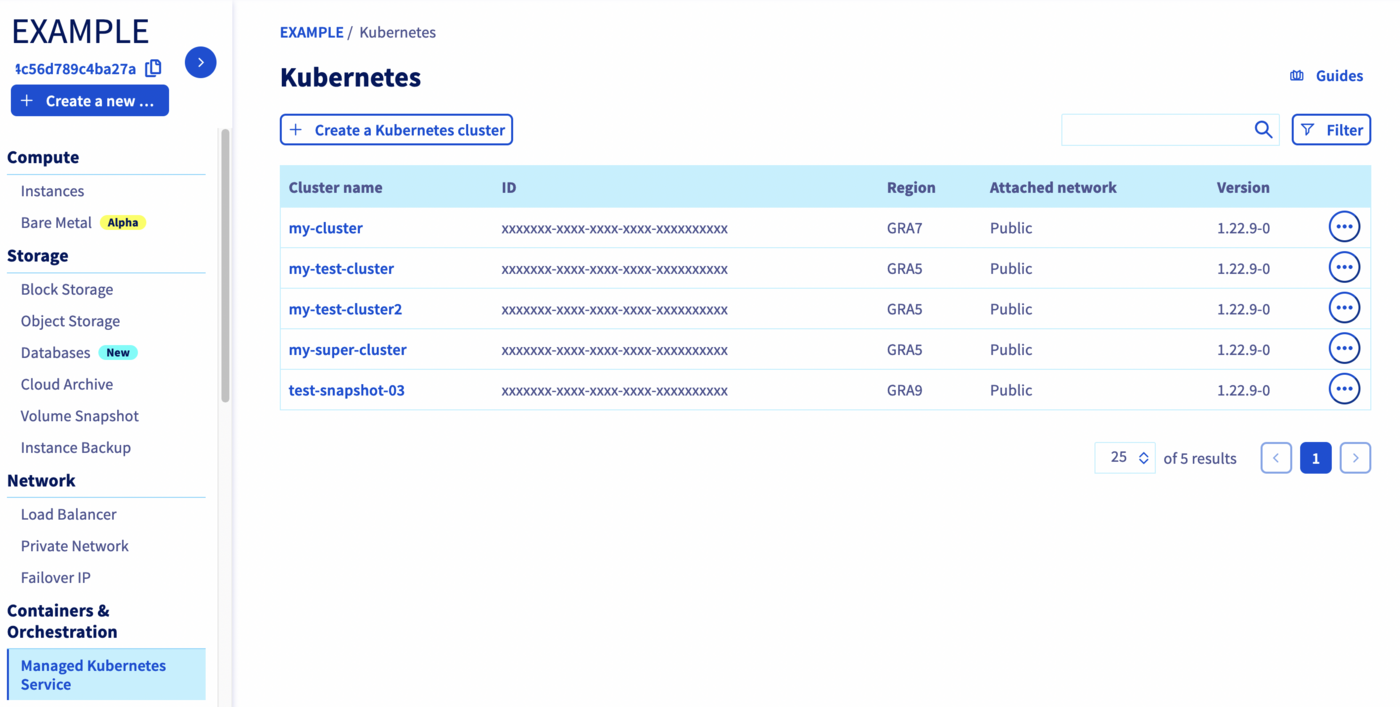Copy the project ID using the copy icon

[153, 68]
